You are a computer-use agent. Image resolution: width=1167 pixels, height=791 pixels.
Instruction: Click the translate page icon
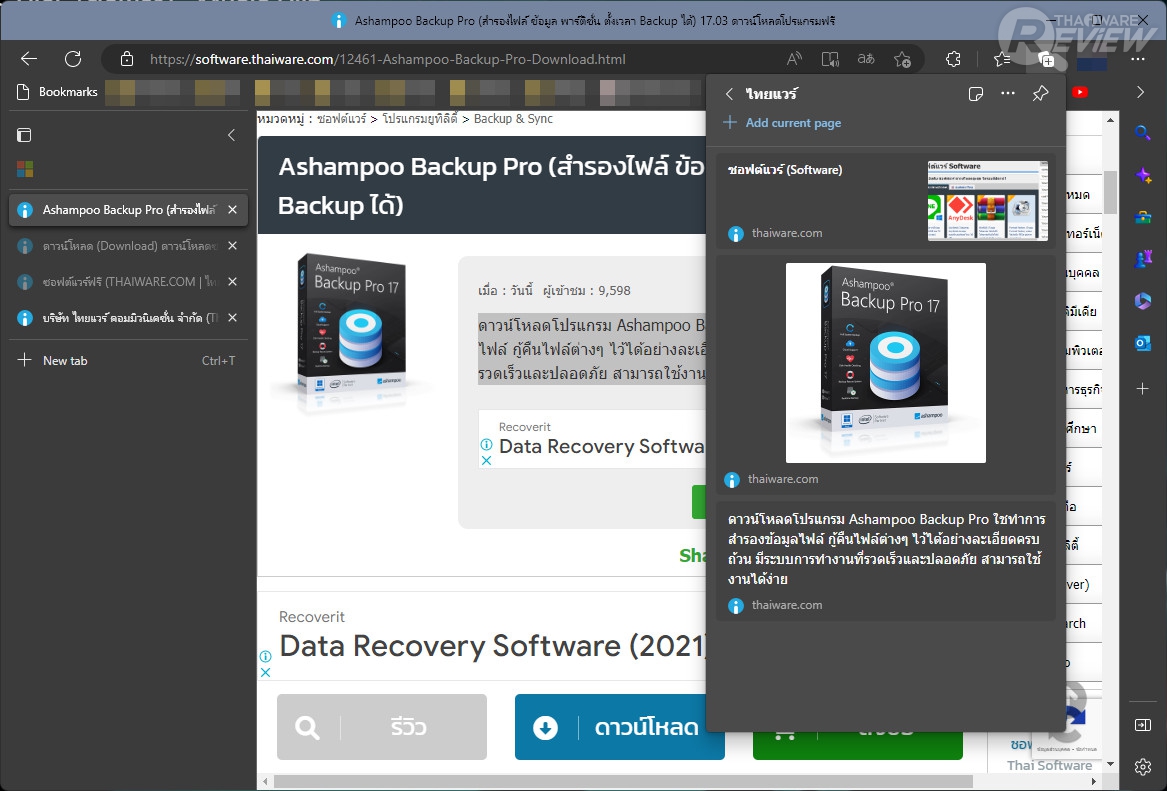coord(866,59)
